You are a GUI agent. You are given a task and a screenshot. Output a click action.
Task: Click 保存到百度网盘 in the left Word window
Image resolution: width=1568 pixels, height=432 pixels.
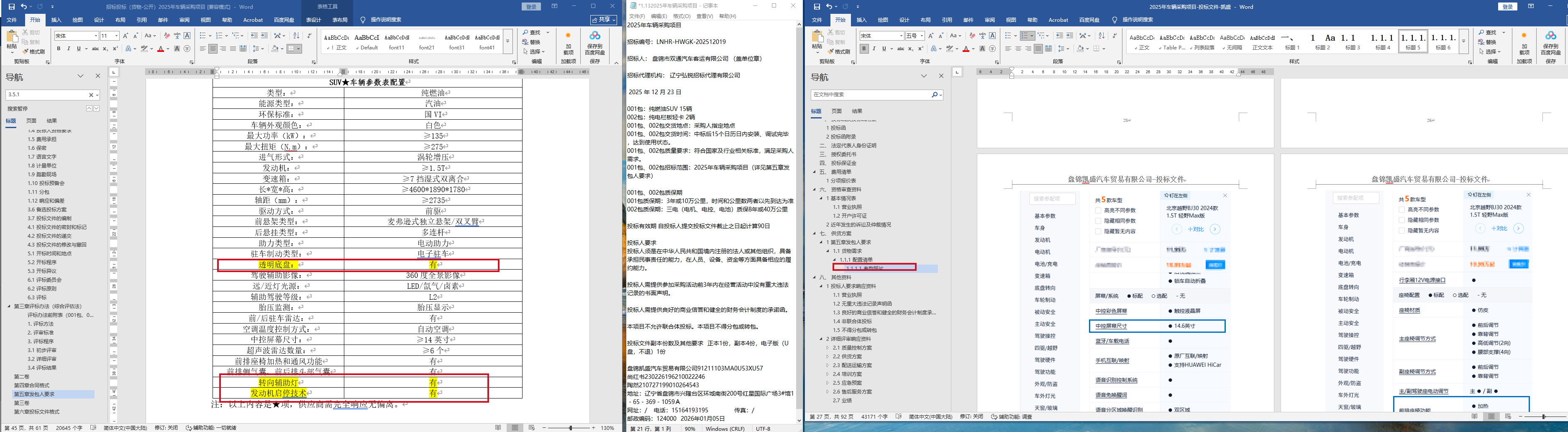[595, 43]
